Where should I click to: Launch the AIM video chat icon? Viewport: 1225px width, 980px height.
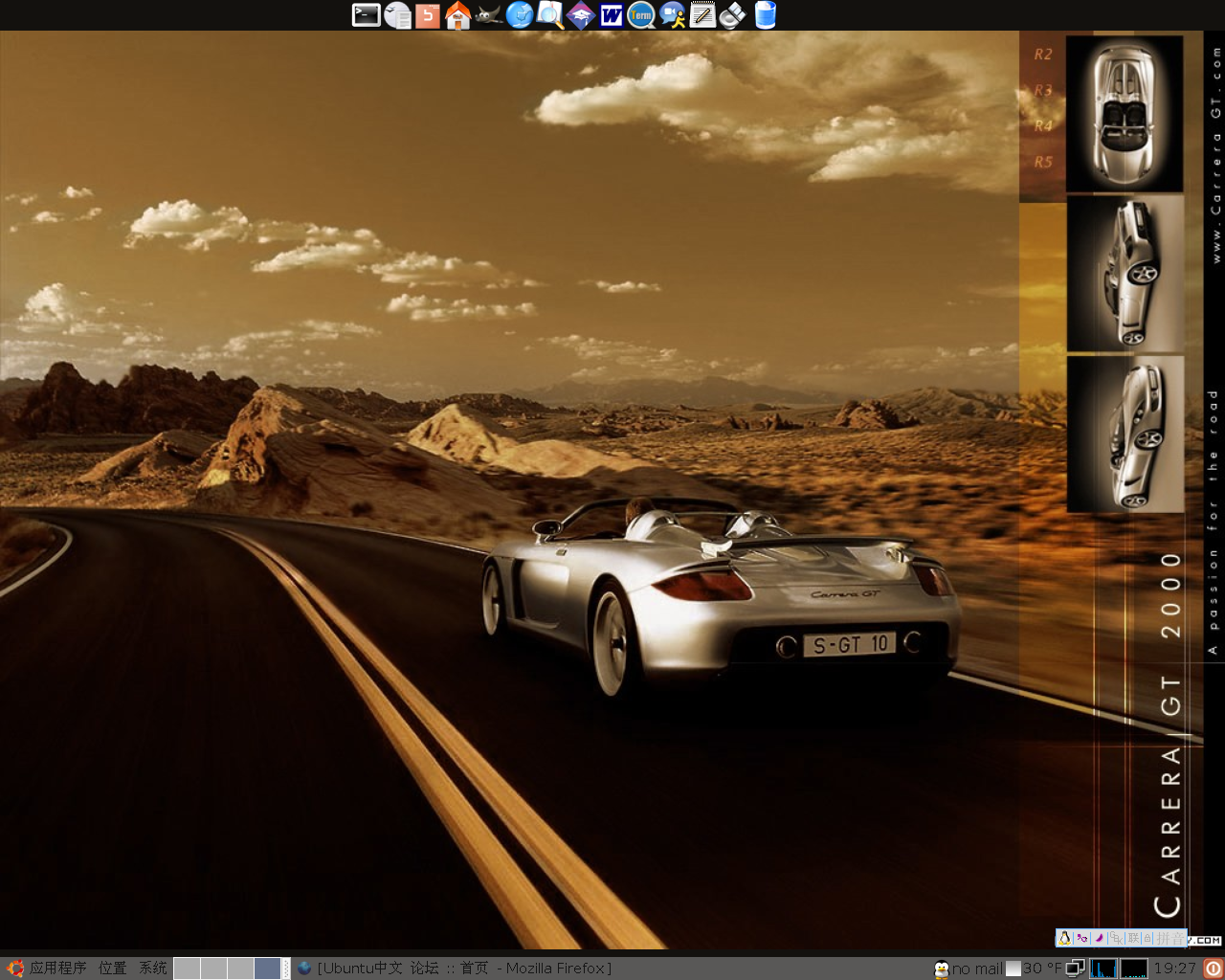[x=673, y=14]
